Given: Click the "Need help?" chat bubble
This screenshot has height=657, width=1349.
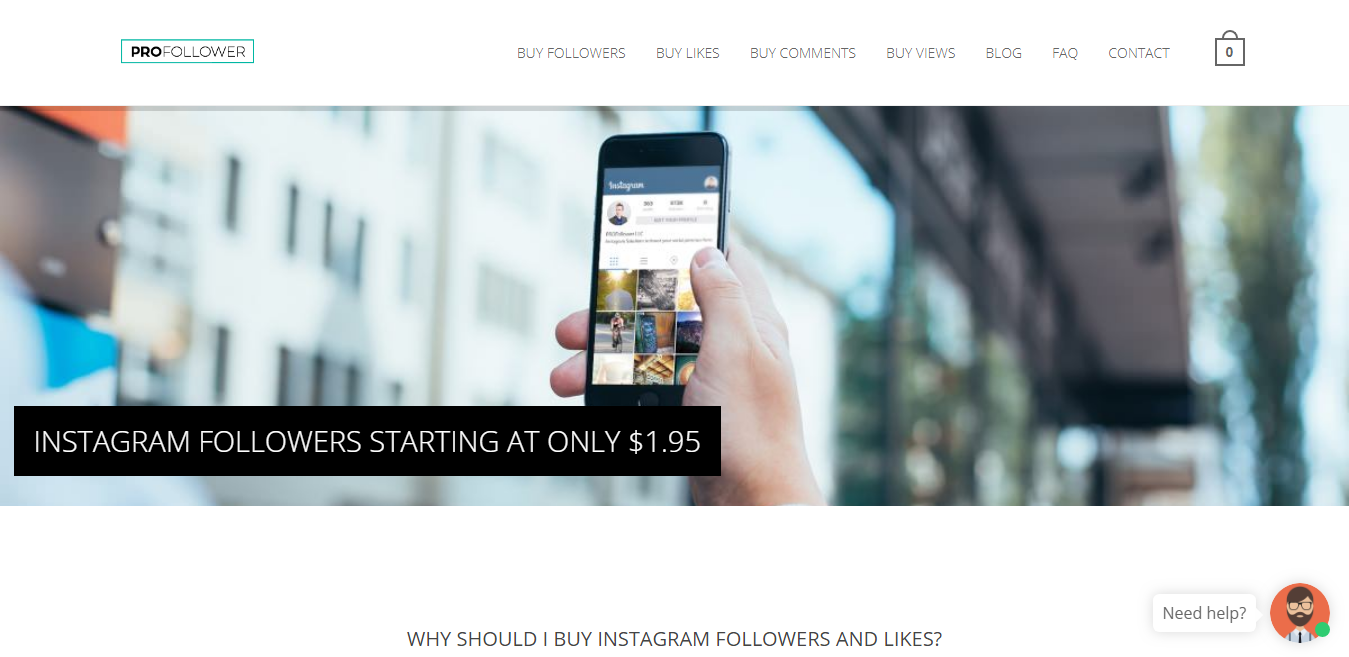Looking at the screenshot, I should [x=1204, y=613].
